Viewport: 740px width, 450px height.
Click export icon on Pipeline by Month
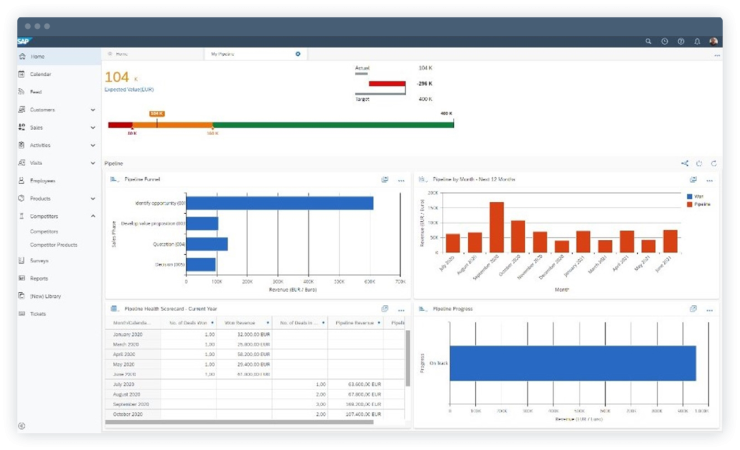(693, 180)
